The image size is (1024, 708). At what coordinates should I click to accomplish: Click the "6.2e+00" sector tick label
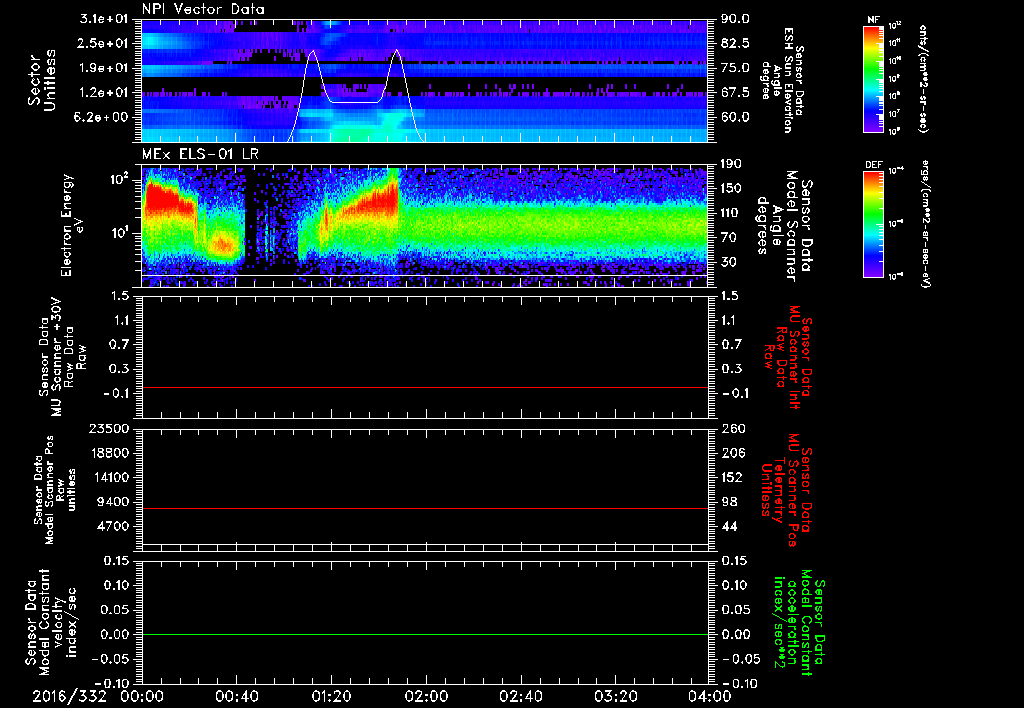103,118
